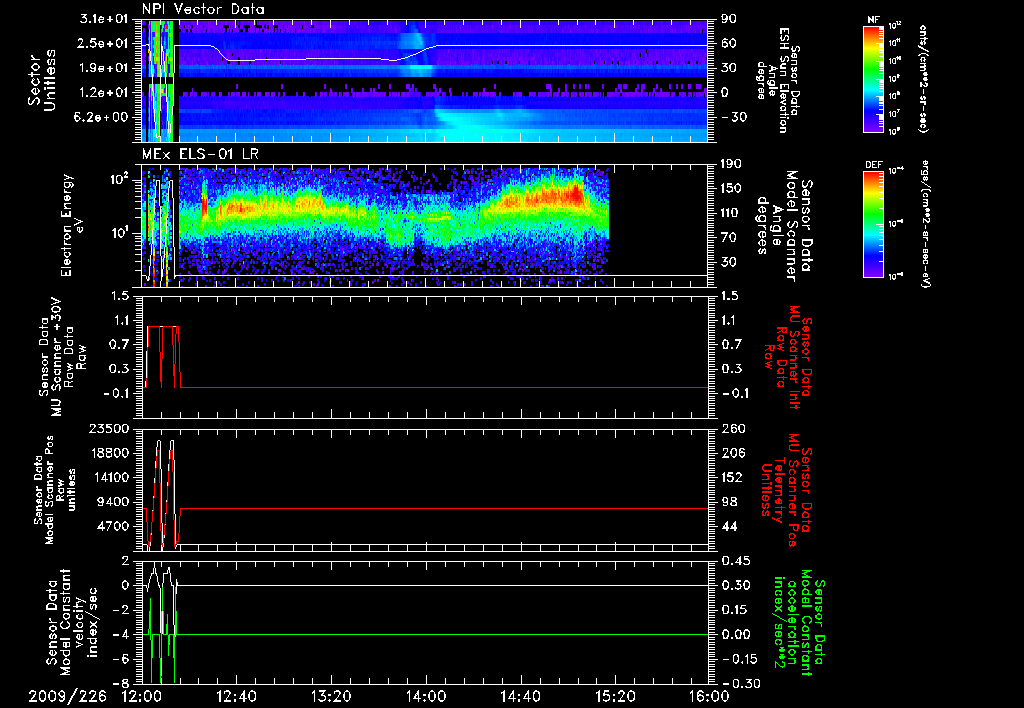The width and height of the screenshot is (1024, 708).
Task: Click the 12:40 time tick label
Action: coord(236,696)
